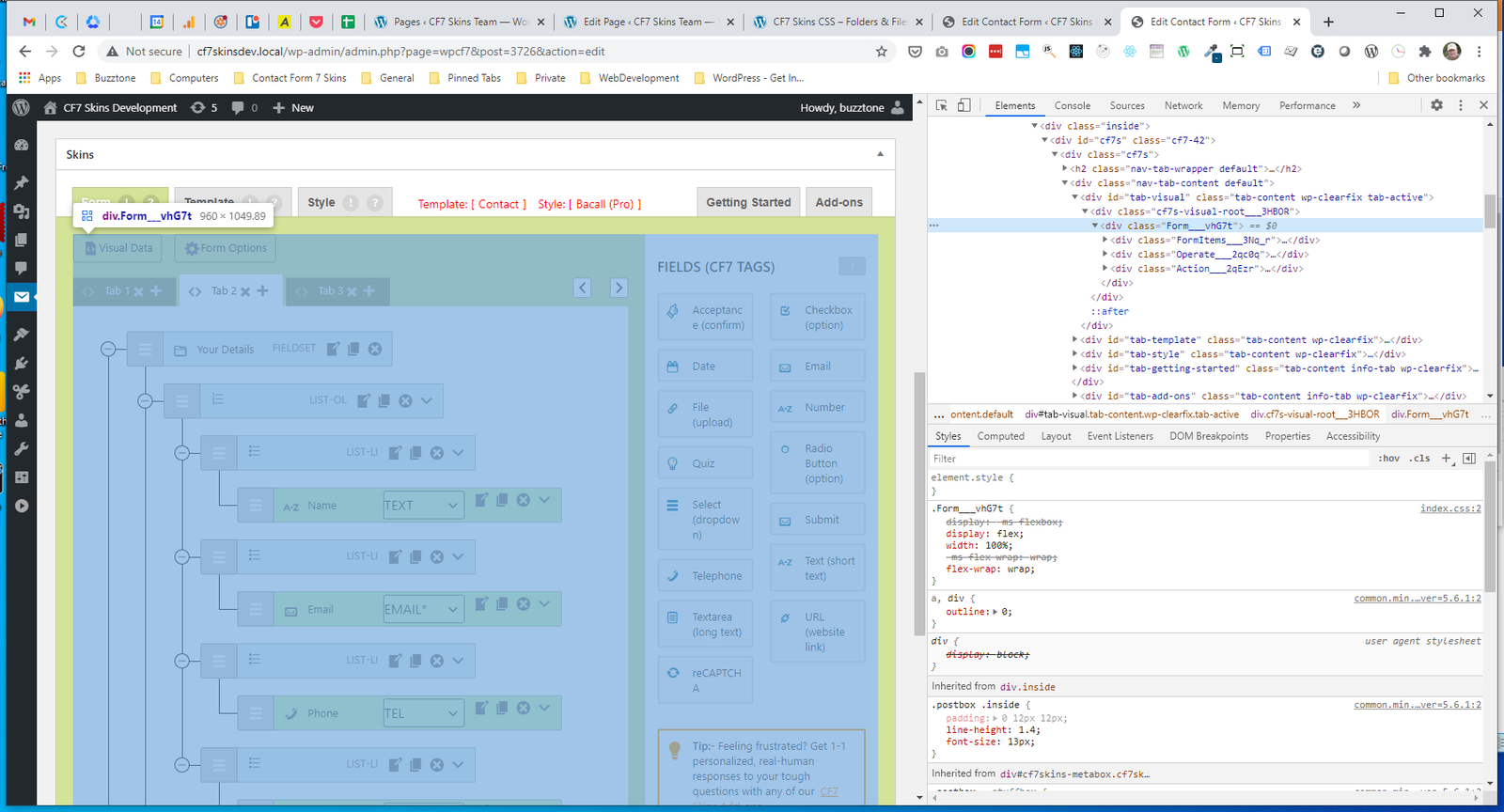Delete the LIST-OL row with its X icon
The height and width of the screenshot is (812, 1504).
click(405, 400)
